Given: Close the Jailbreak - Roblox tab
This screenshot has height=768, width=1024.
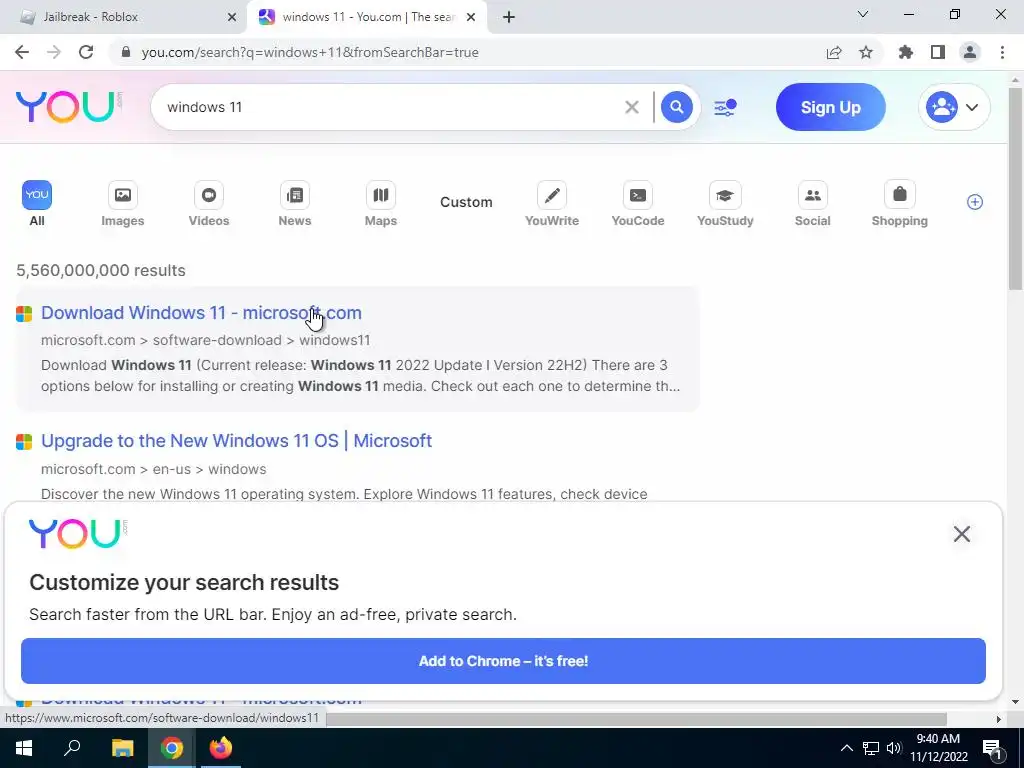Looking at the screenshot, I should (232, 18).
